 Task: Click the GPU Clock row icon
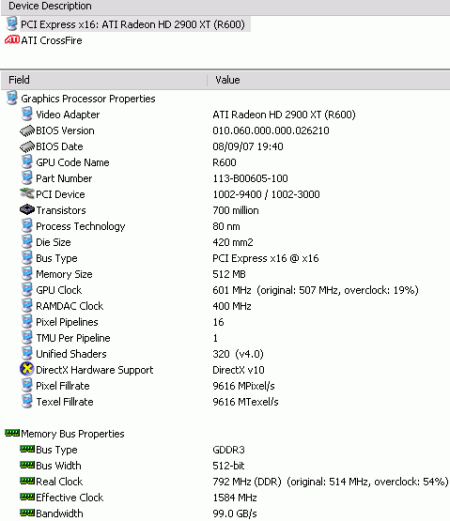coord(27,290)
